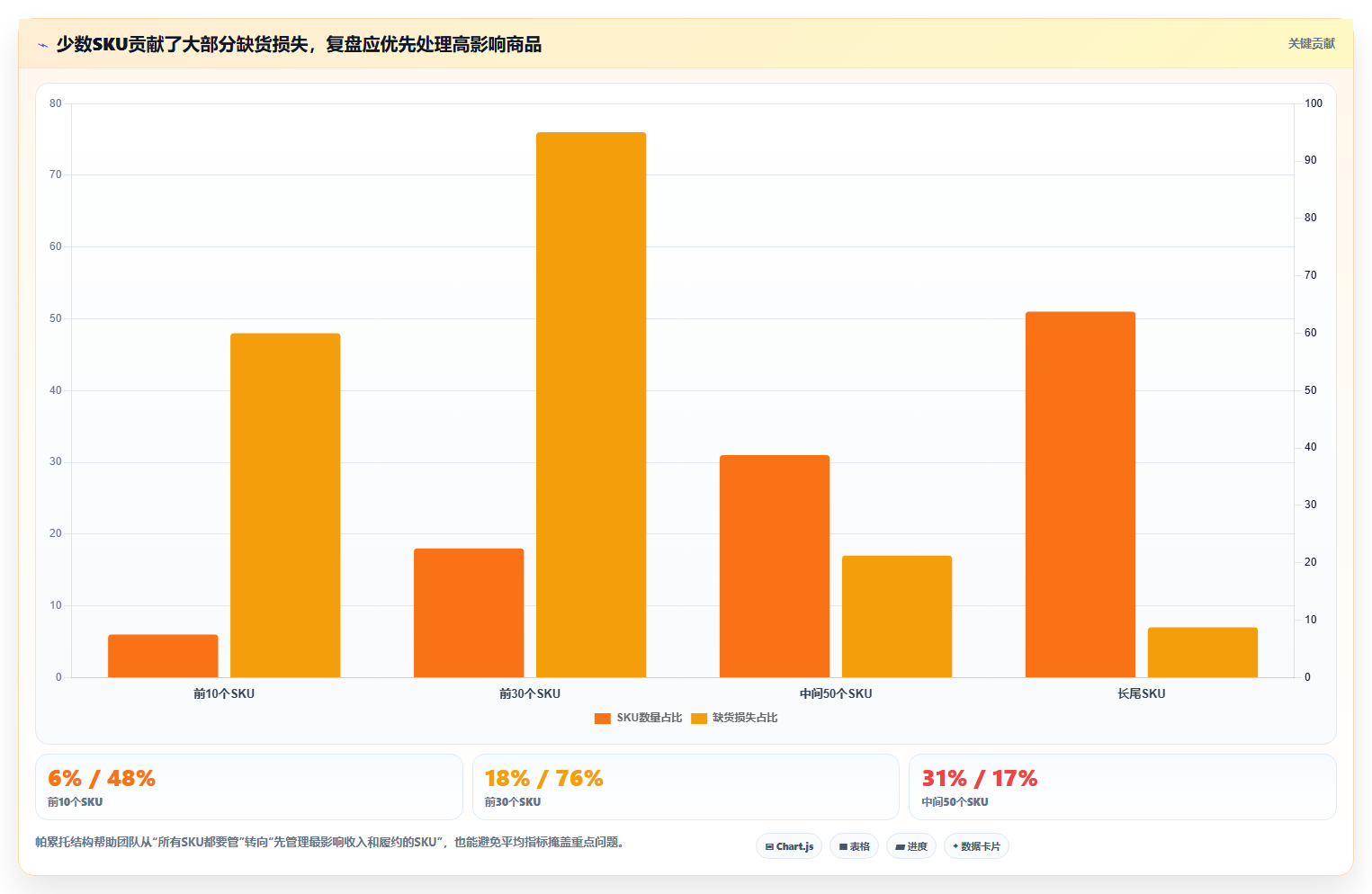Click the tallest 缺货损失占比 bar for 前30个SKU
The width and height of the screenshot is (1372, 894).
(591, 405)
